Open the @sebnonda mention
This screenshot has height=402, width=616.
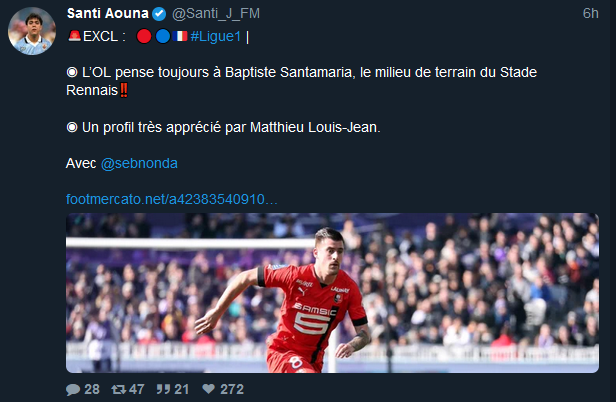[139, 163]
